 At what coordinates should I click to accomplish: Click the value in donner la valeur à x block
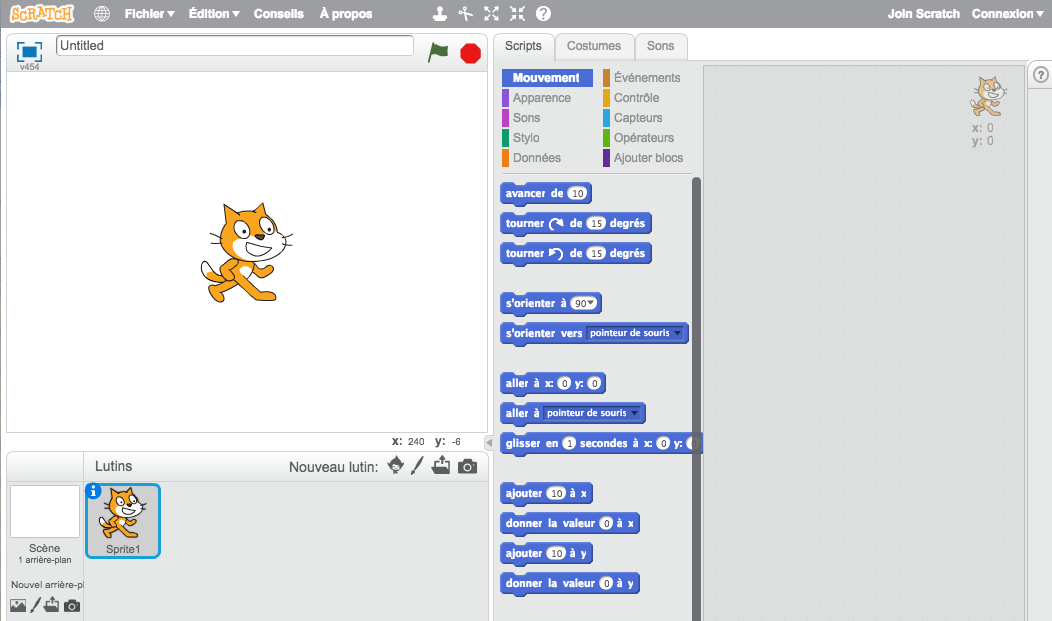[x=607, y=523]
